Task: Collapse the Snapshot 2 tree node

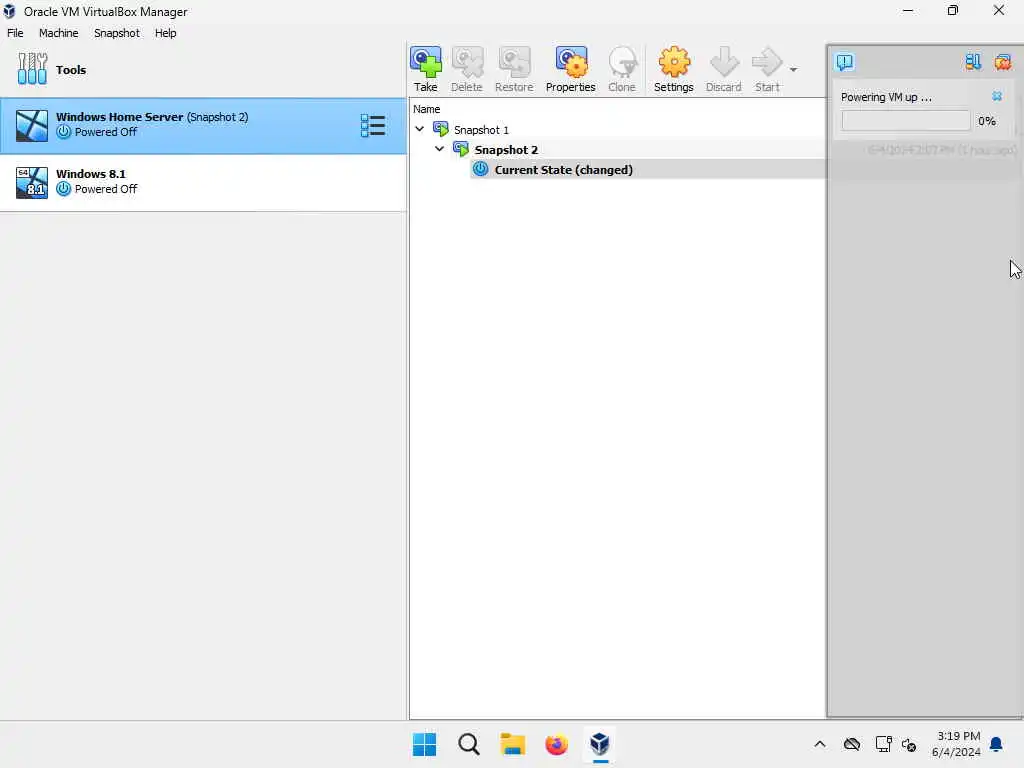Action: point(440,149)
